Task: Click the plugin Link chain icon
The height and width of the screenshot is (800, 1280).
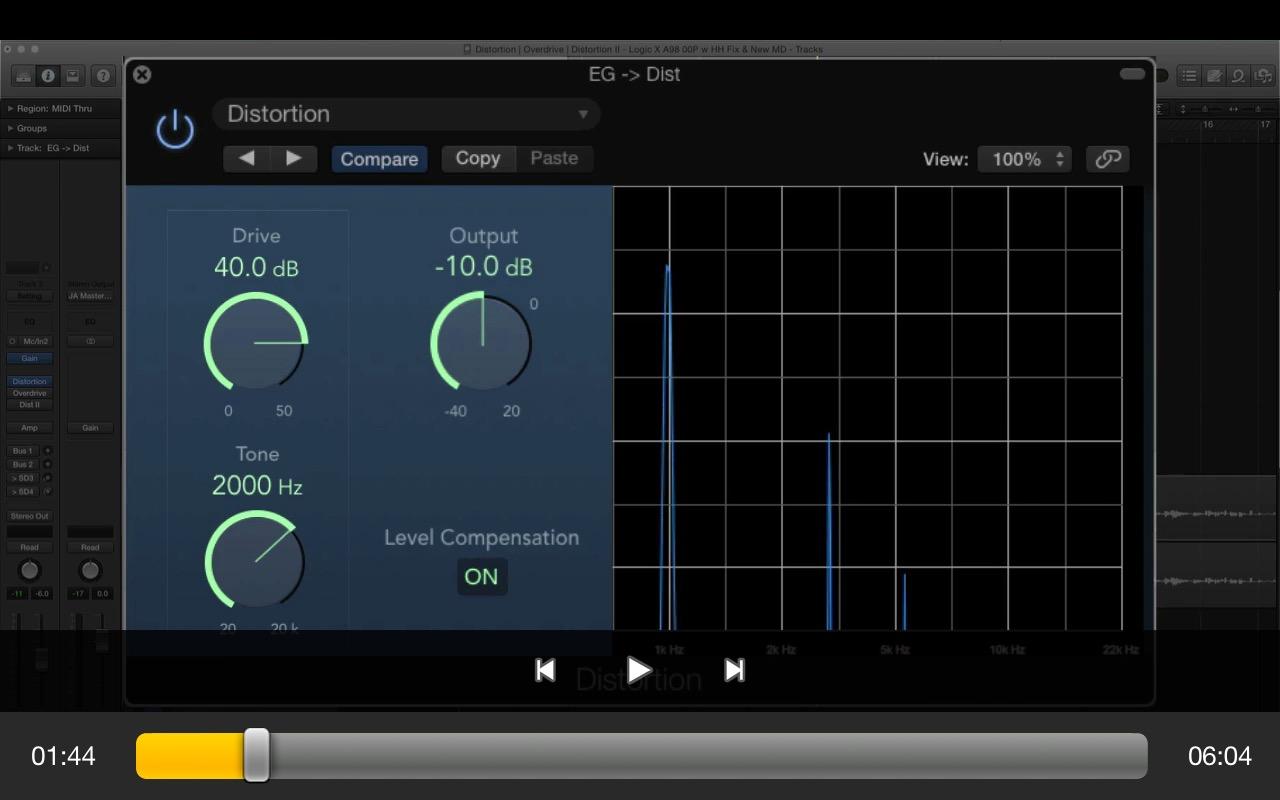Action: [1107, 159]
